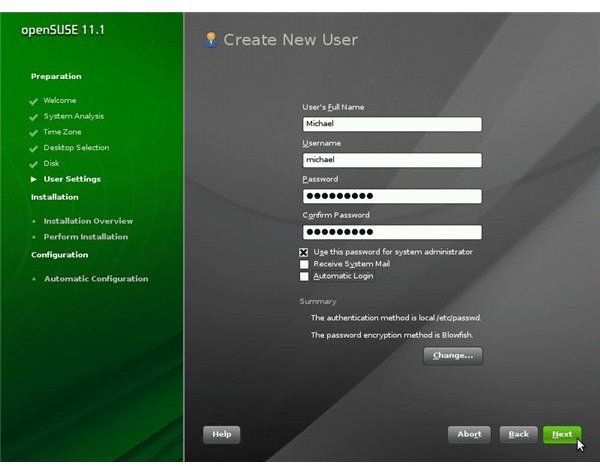
Task: Select Desktop Selection step in sidebar
Action: pos(76,147)
